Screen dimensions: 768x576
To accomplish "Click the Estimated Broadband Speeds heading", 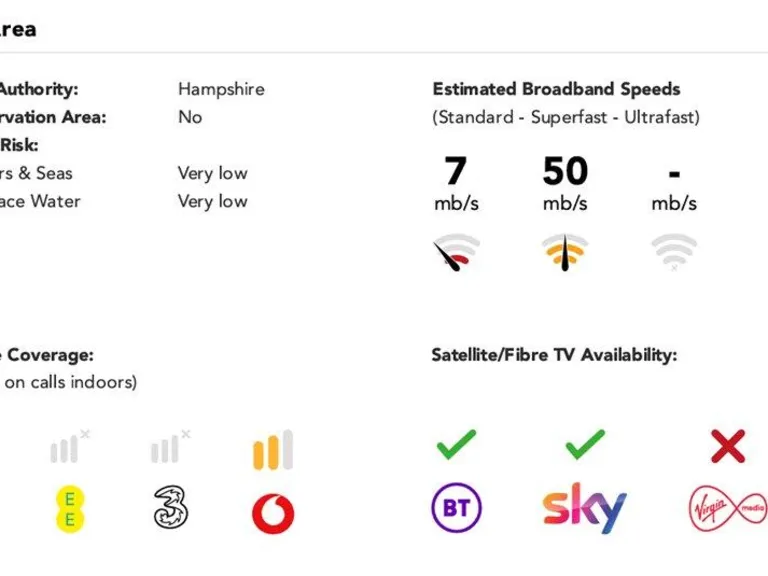I will pos(556,89).
